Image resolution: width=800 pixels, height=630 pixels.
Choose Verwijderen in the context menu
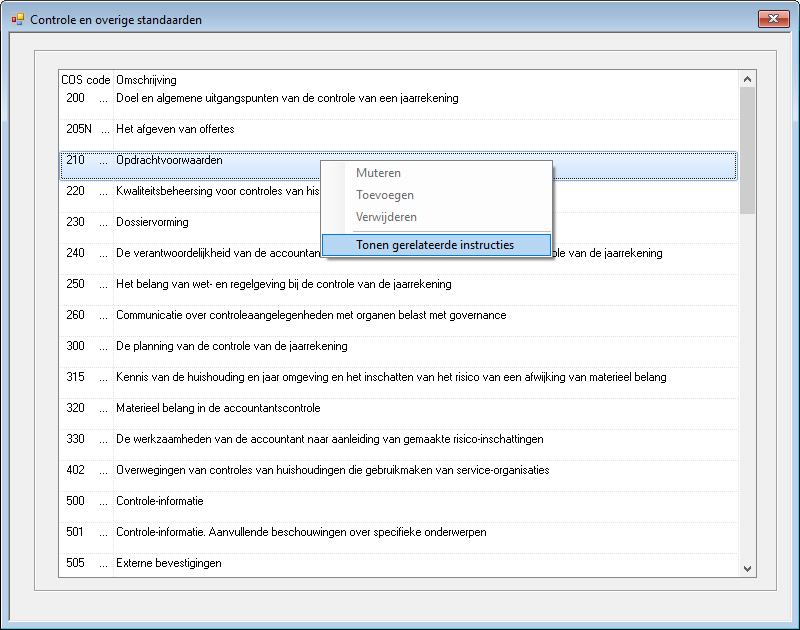436,217
